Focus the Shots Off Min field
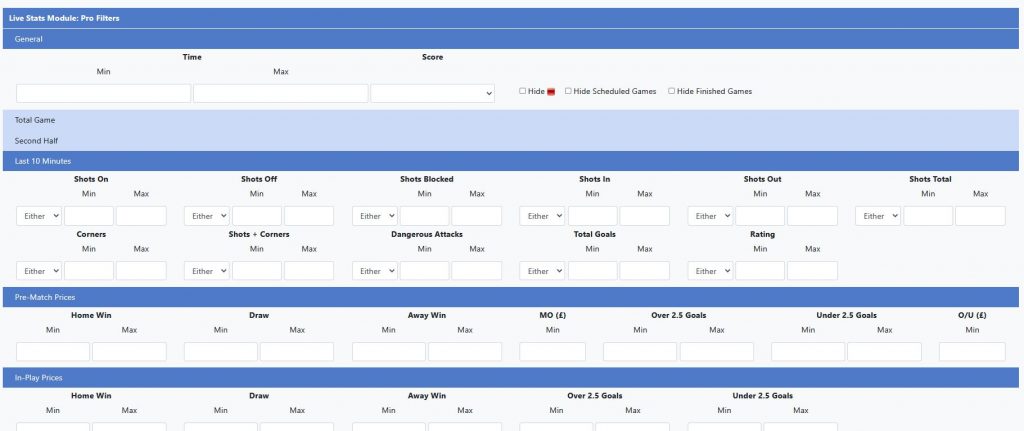Image resolution: width=1024 pixels, height=431 pixels. [257, 216]
